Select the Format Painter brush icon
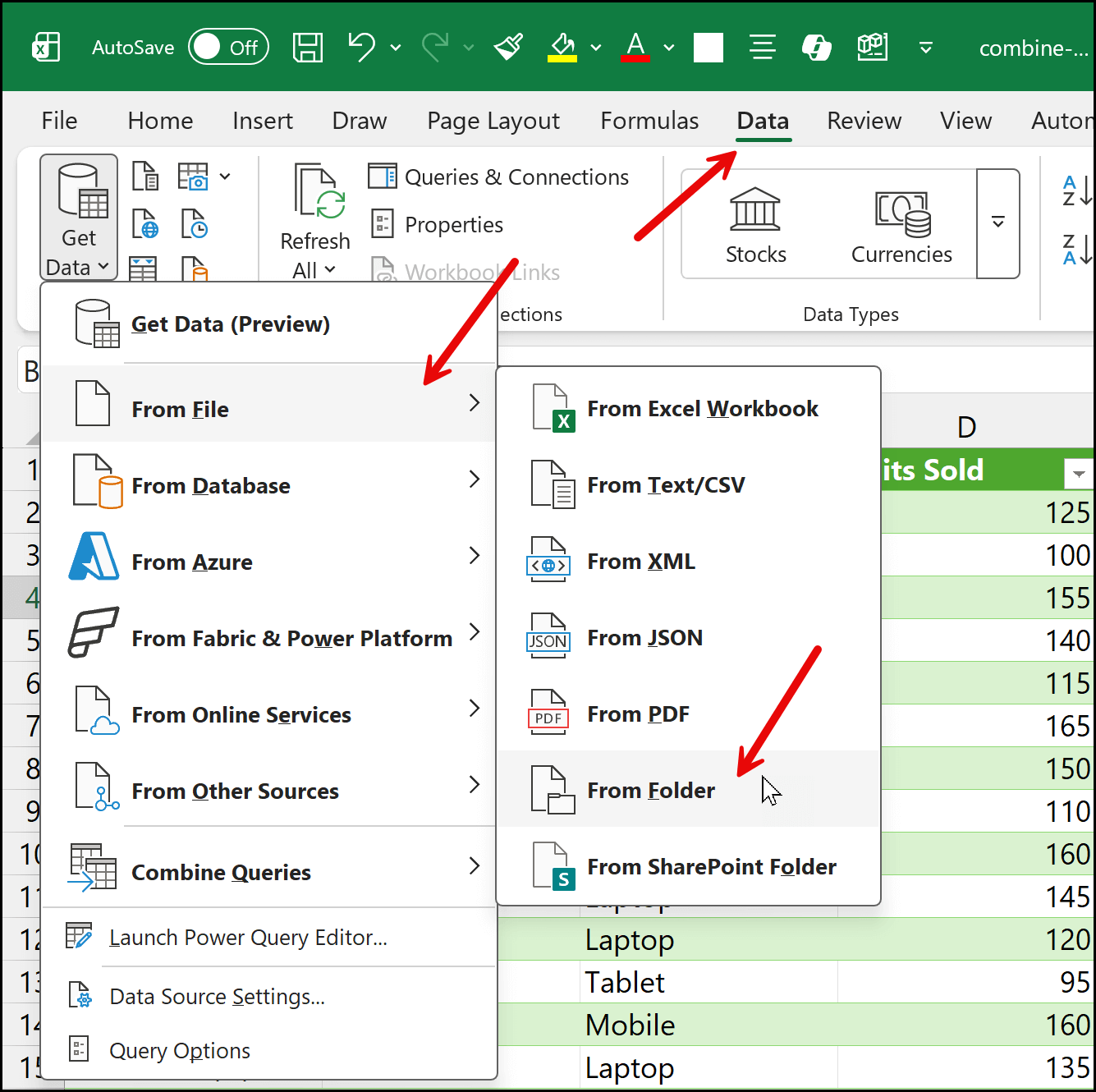Image resolution: width=1096 pixels, height=1092 pixels. [509, 48]
